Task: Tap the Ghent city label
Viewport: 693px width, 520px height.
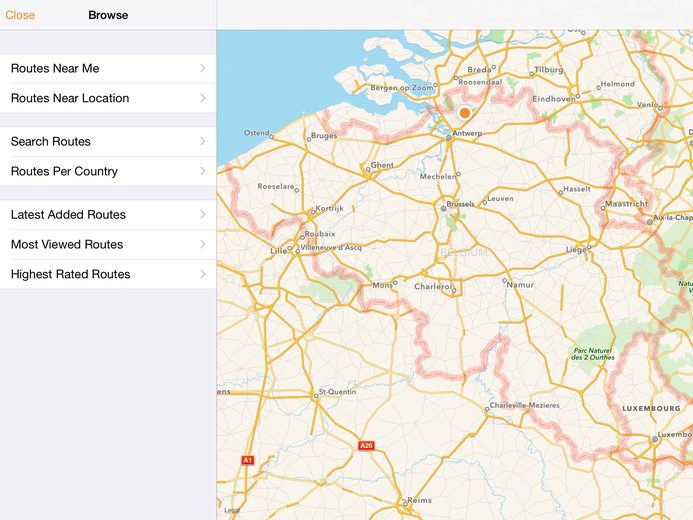Action: click(x=382, y=165)
